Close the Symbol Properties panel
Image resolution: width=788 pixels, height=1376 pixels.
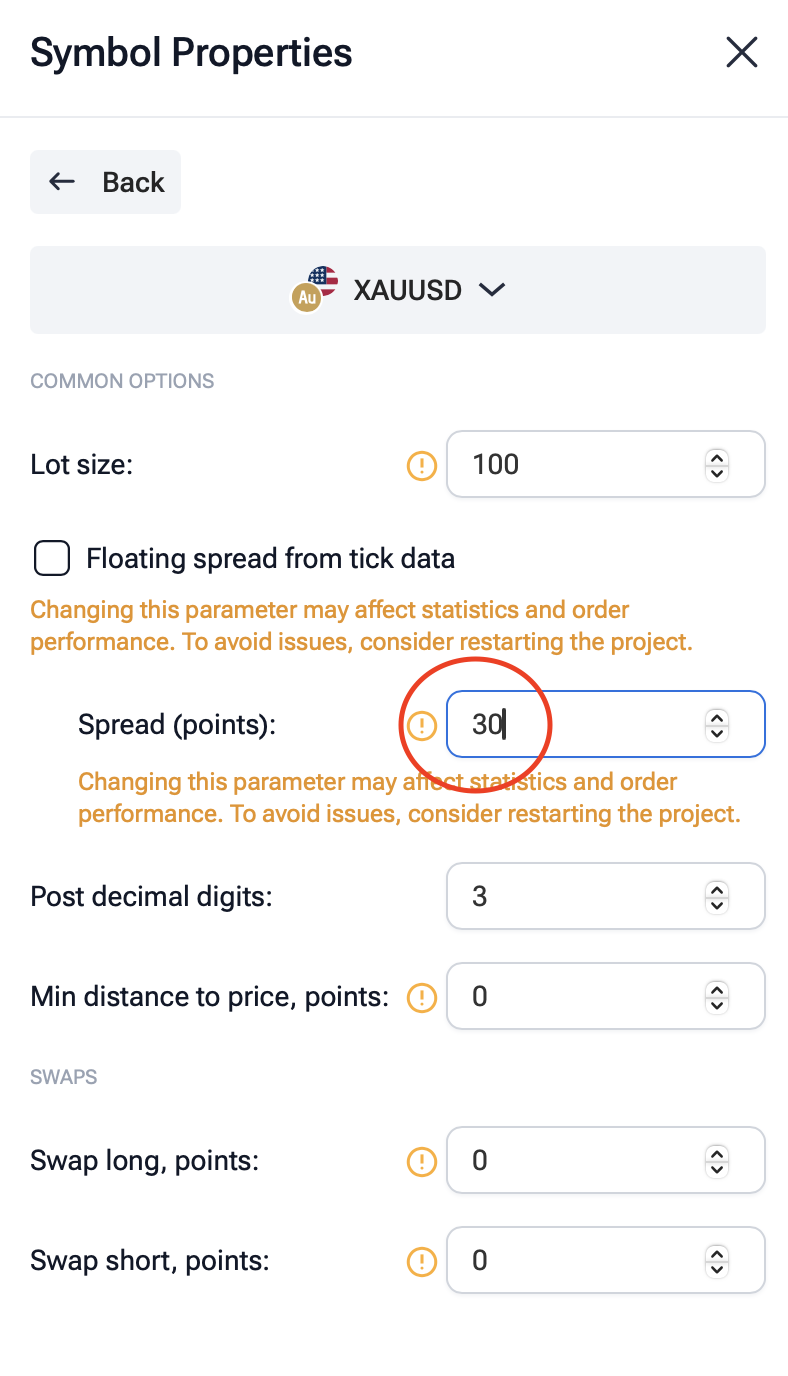point(741,52)
